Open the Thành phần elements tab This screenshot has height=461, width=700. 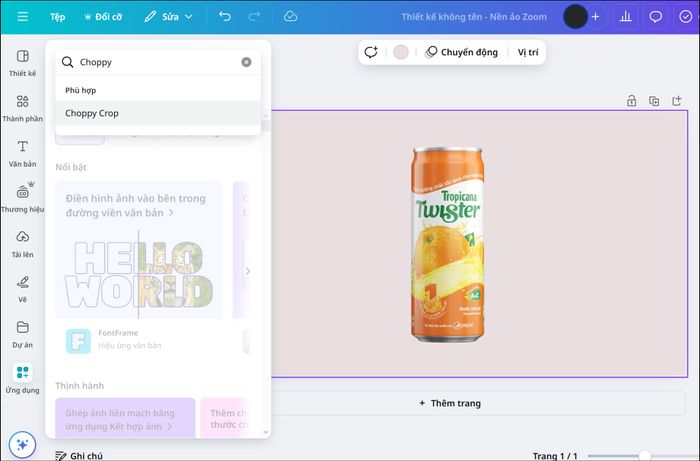point(22,108)
